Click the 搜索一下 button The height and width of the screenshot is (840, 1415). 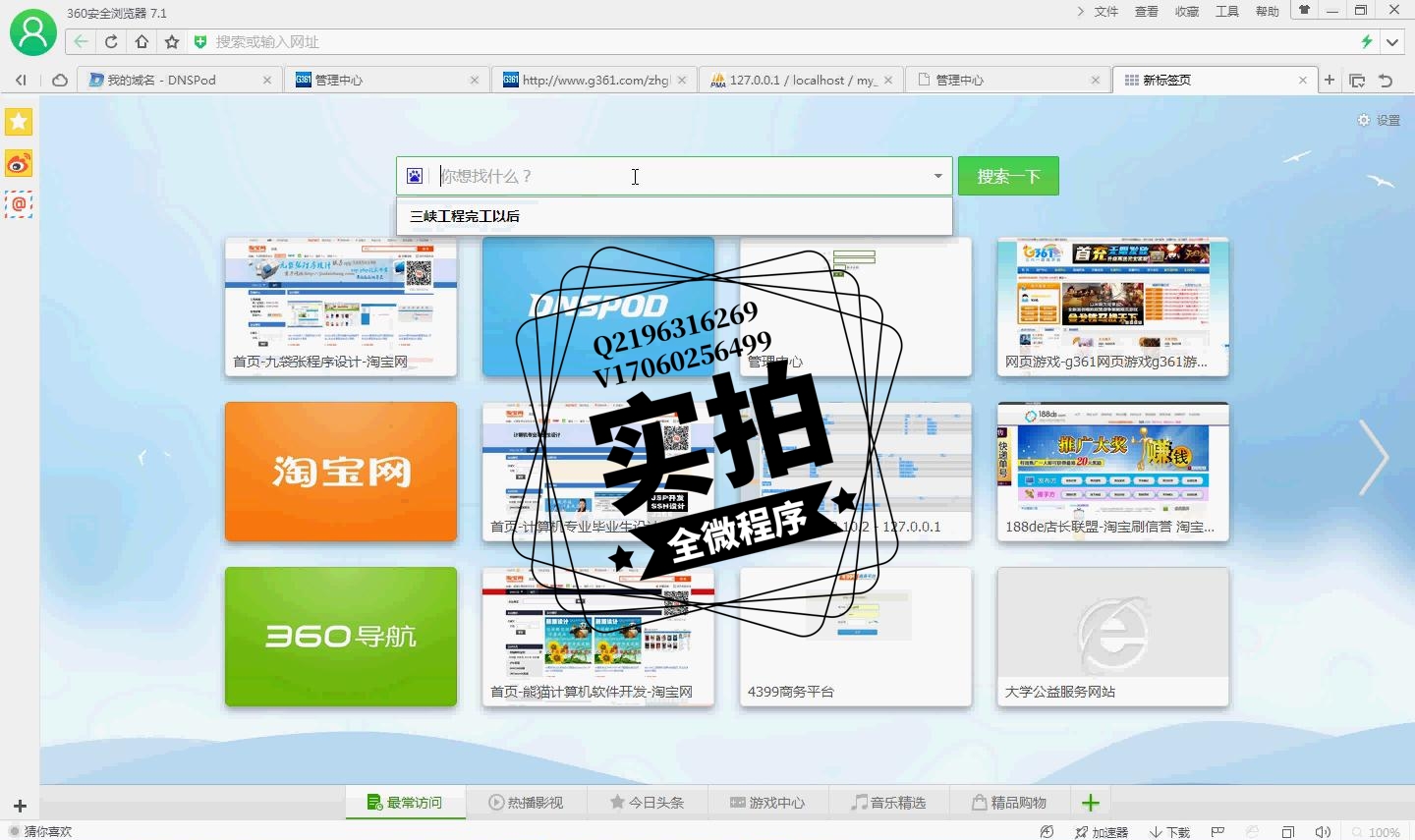[x=1008, y=176]
